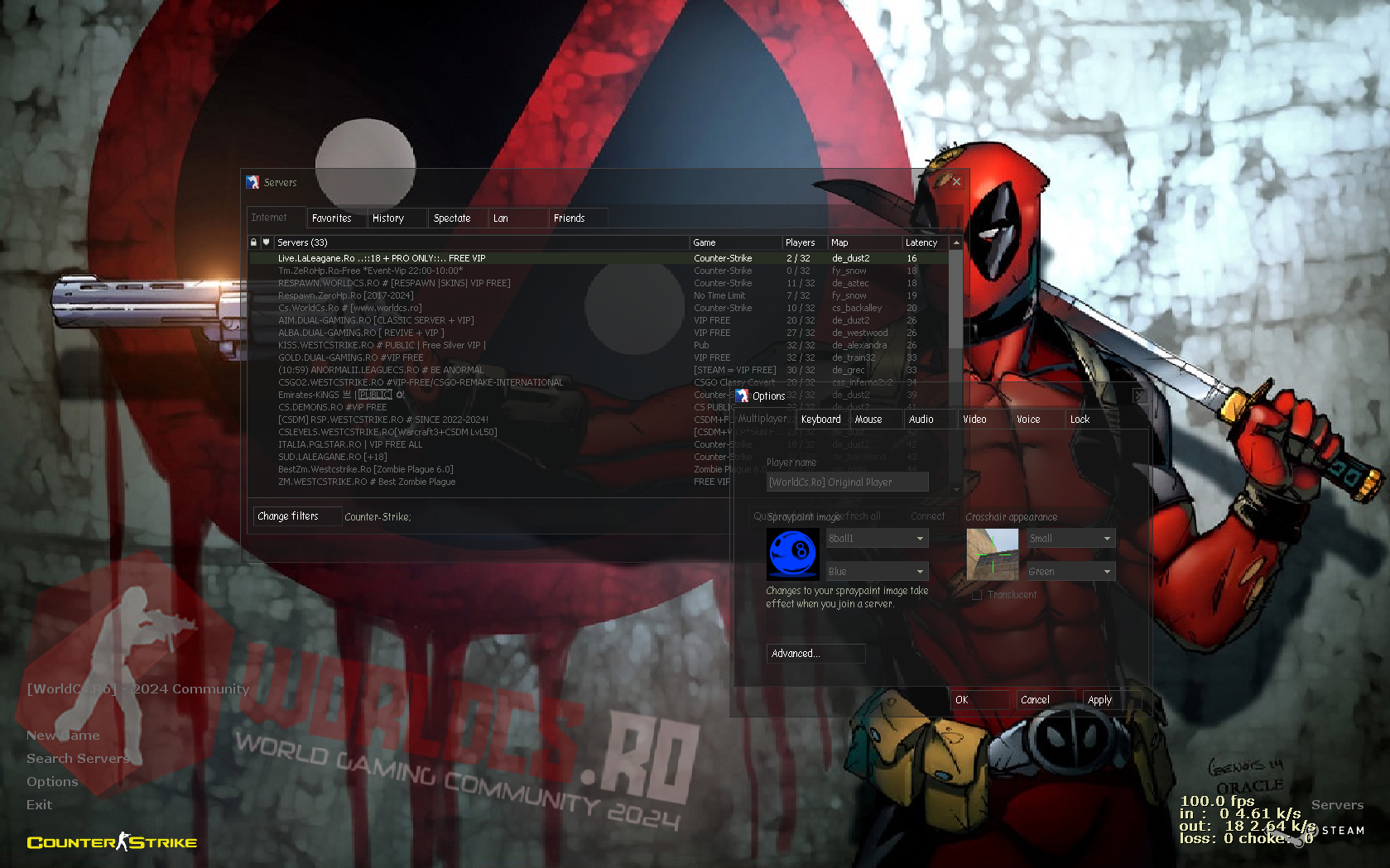Select the KISS.WESTCSTRIKE.RO PUBLIC server row

coord(599,345)
